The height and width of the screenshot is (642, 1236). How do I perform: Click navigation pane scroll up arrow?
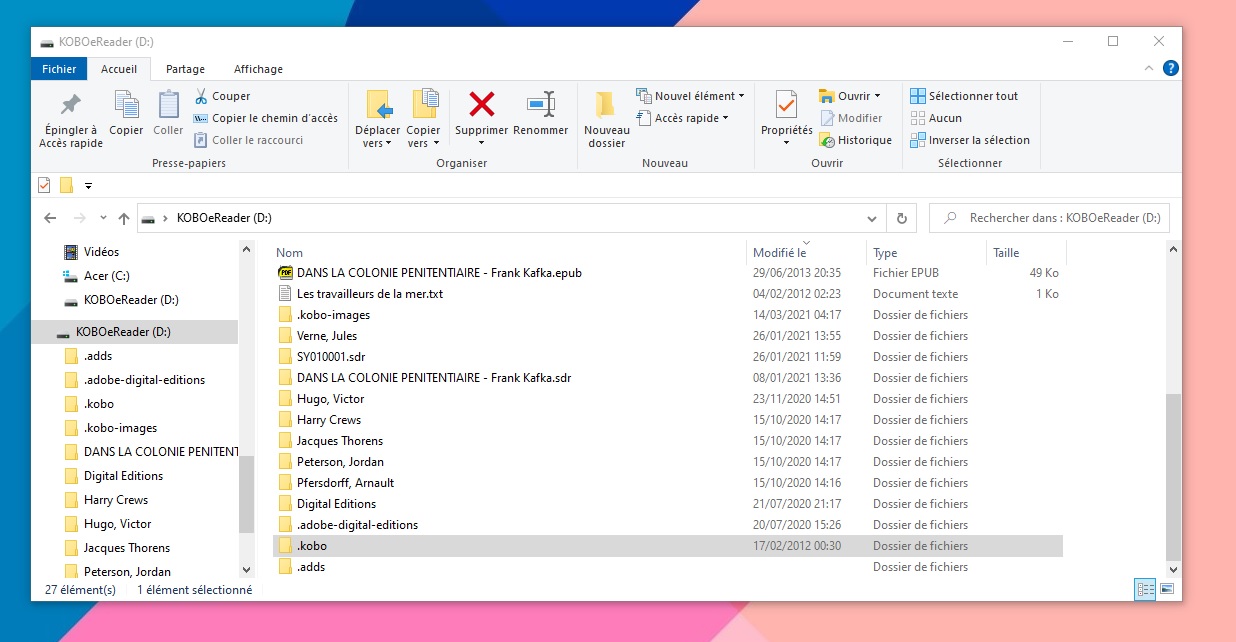pyautogui.click(x=247, y=250)
